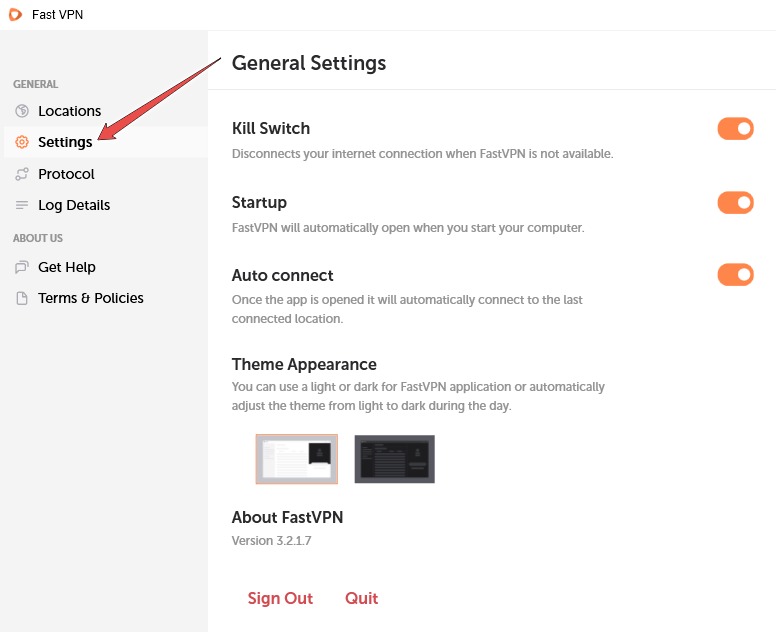Select the dark theme thumbnail

(394, 459)
